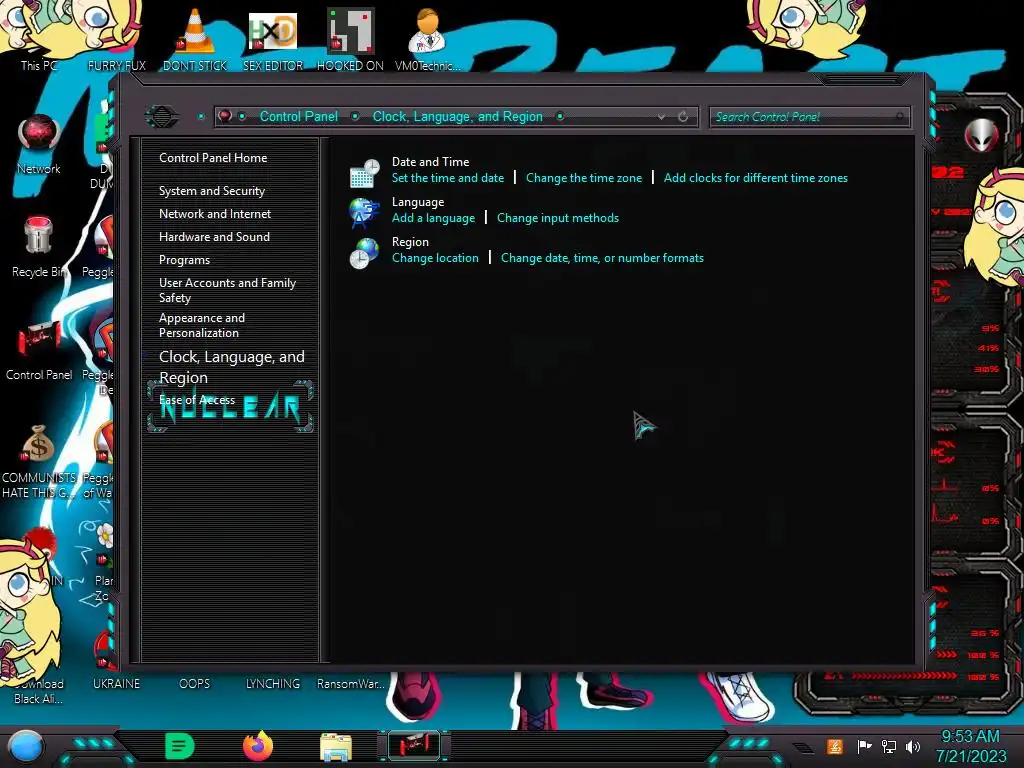Open VLC shortcut labeled DONT STICK

195,39
